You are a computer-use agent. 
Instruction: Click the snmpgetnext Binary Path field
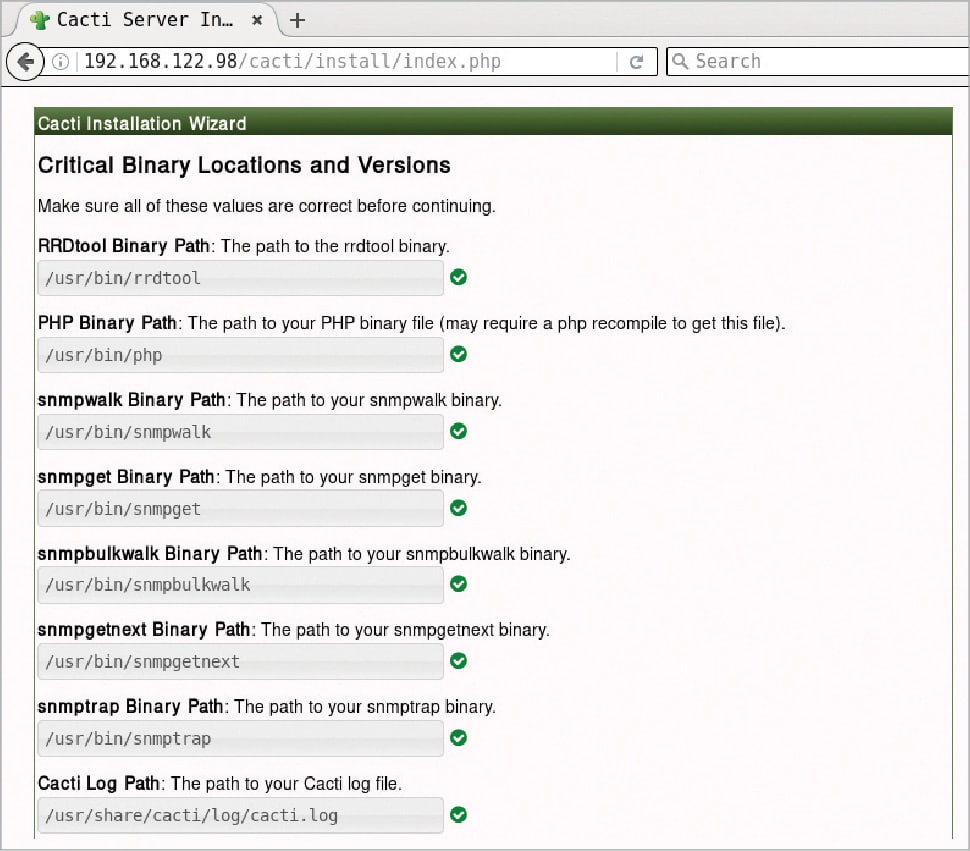240,662
